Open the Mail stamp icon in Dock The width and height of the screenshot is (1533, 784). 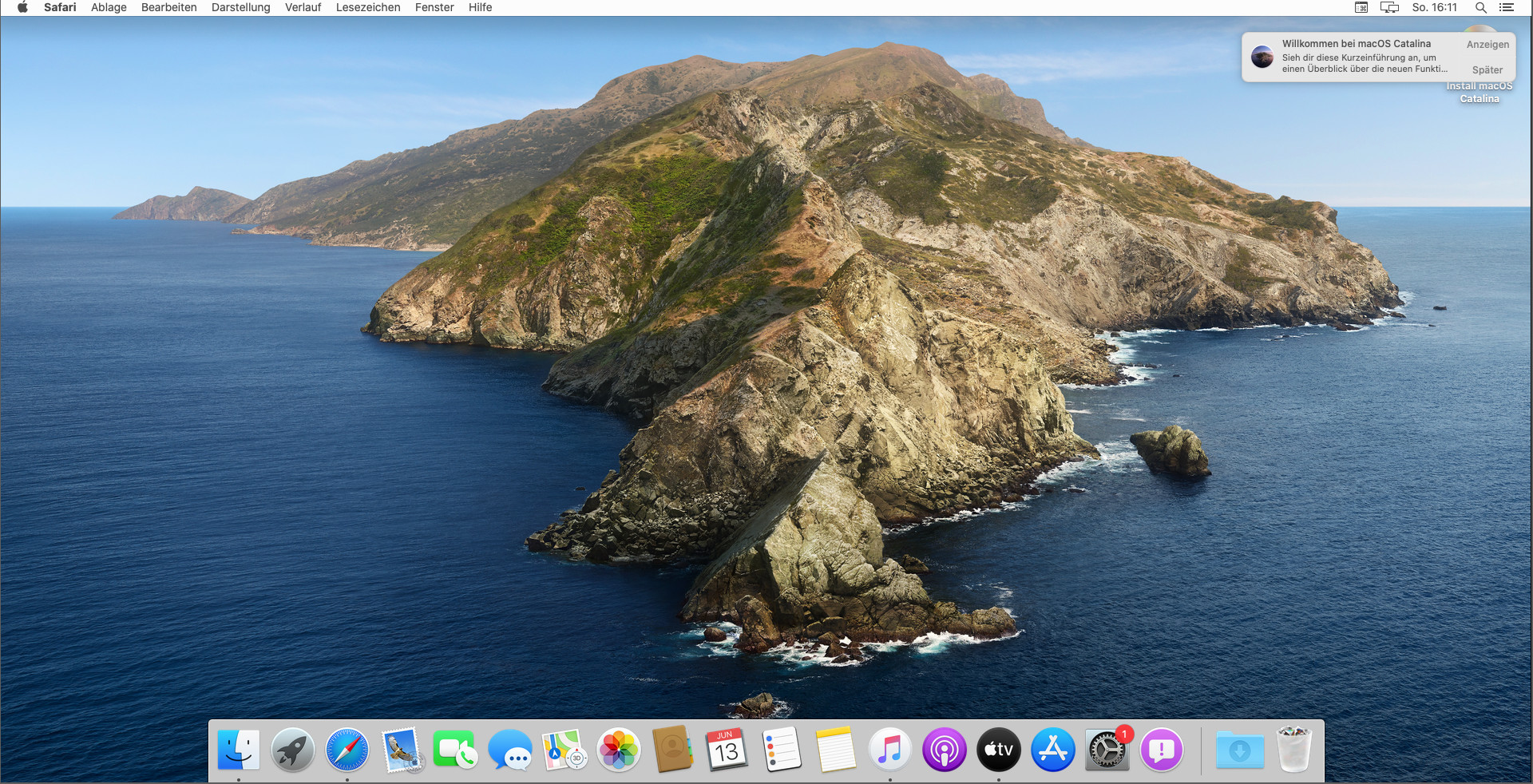pyautogui.click(x=402, y=750)
